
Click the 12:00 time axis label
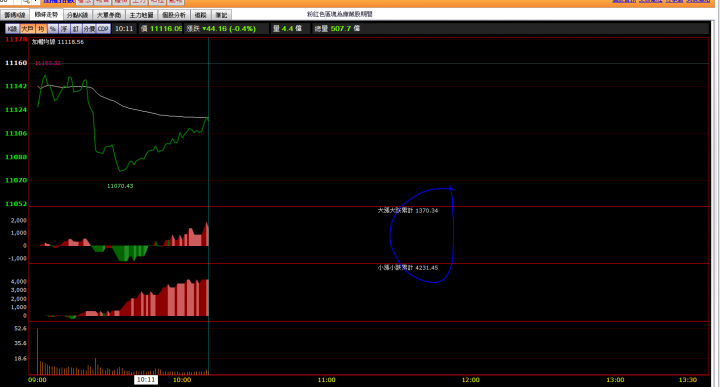pos(471,380)
